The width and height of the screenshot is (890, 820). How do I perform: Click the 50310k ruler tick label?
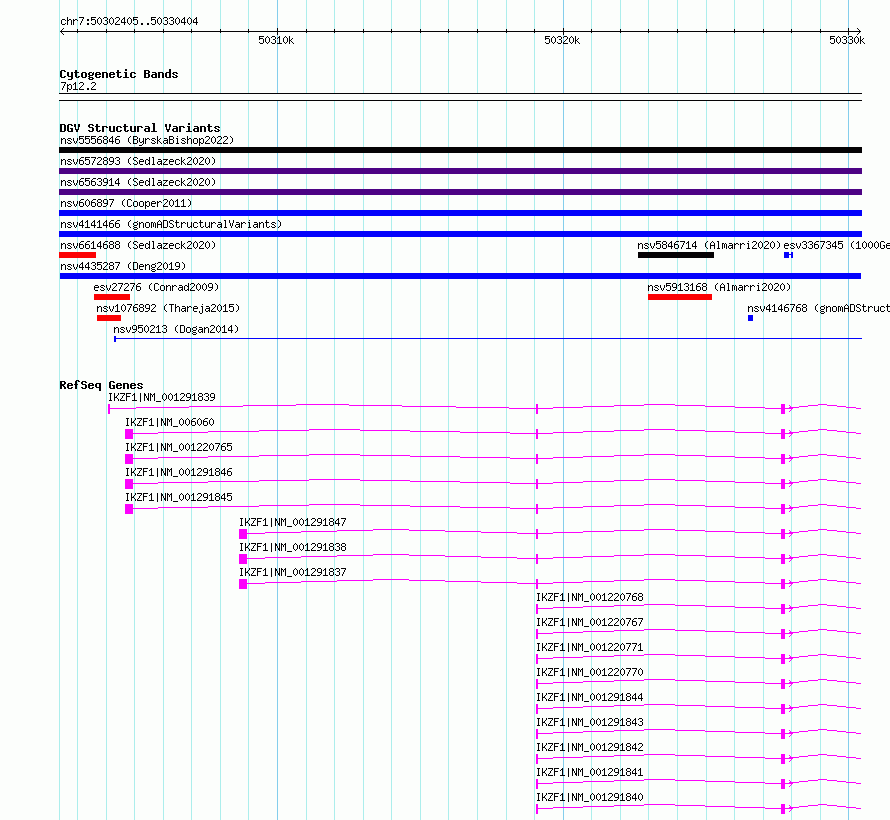[276, 40]
